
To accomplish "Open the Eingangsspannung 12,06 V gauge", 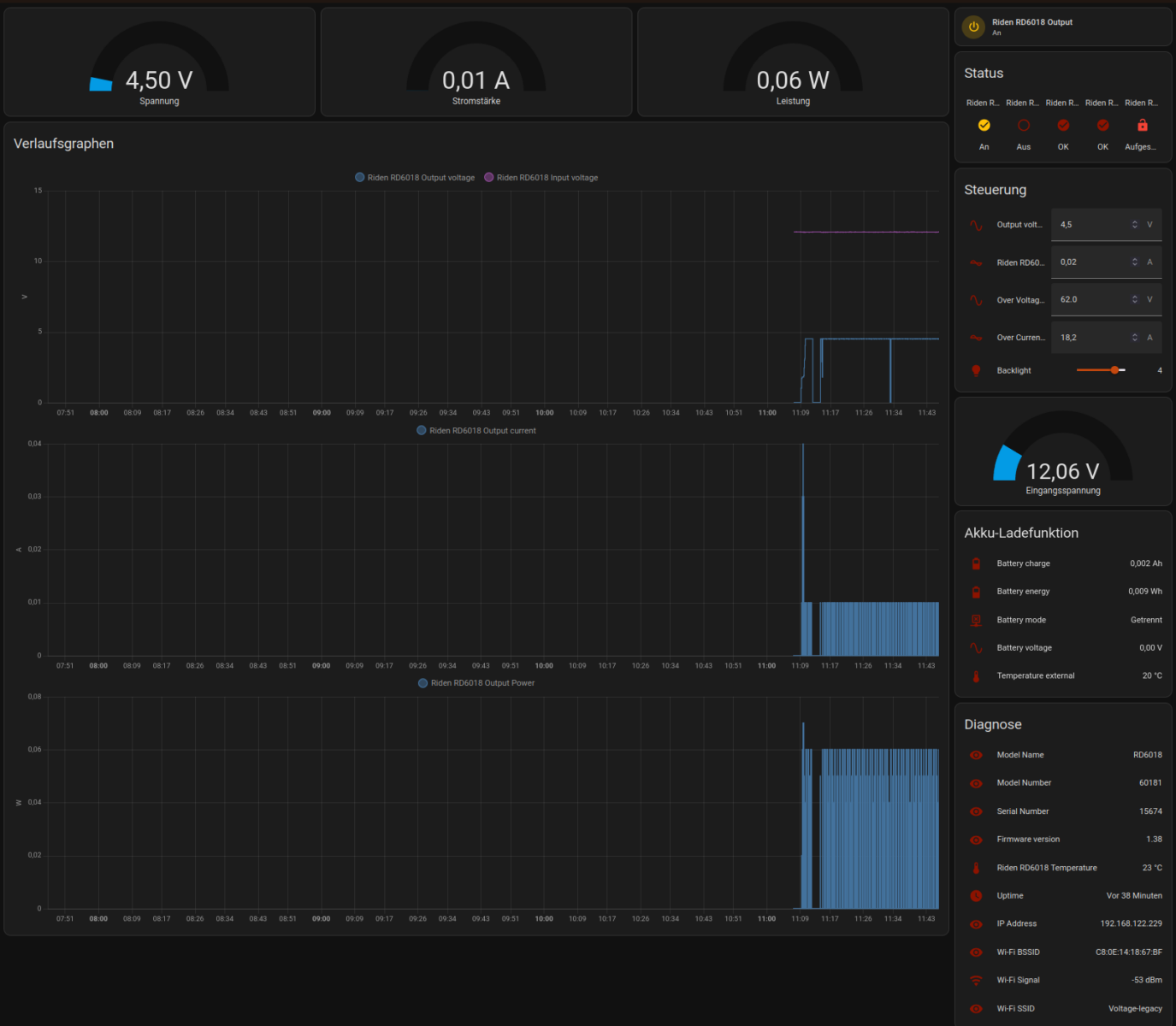I will point(1063,451).
